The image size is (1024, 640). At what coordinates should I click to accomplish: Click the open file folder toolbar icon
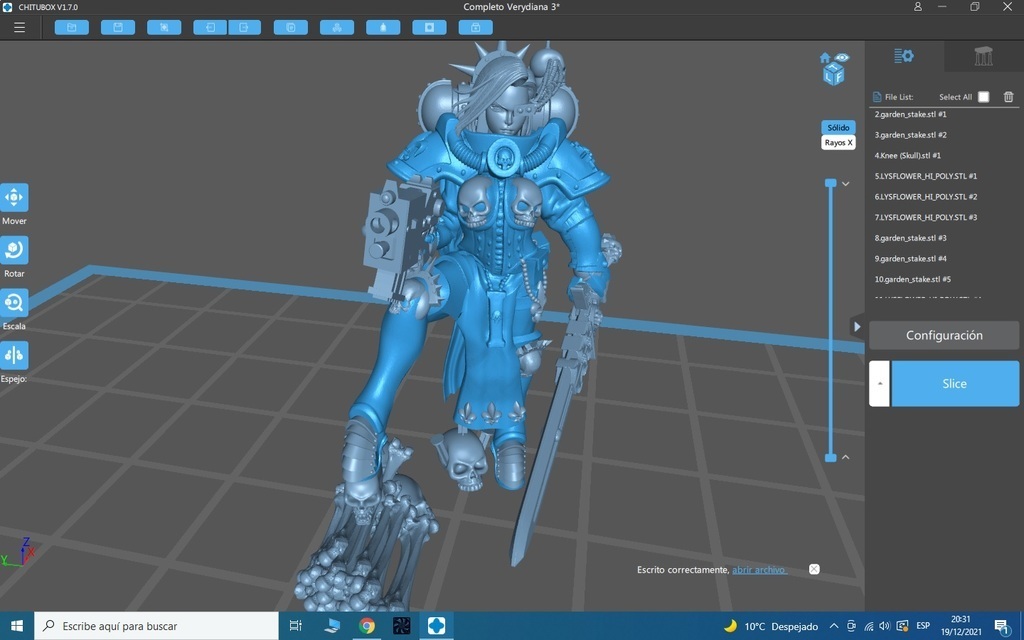[72, 27]
